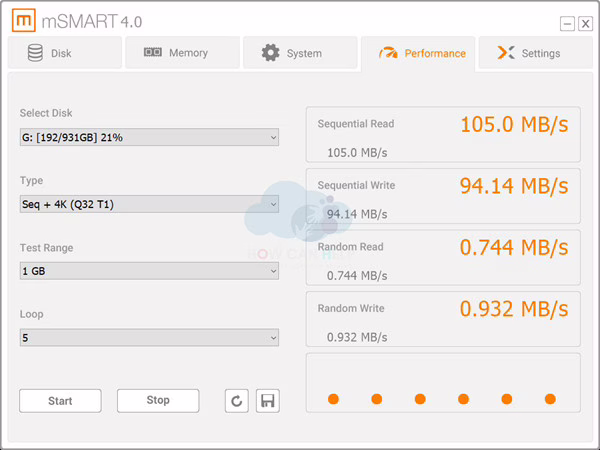Click the Select Disk label
Image resolution: width=600 pixels, height=450 pixels.
point(46,113)
